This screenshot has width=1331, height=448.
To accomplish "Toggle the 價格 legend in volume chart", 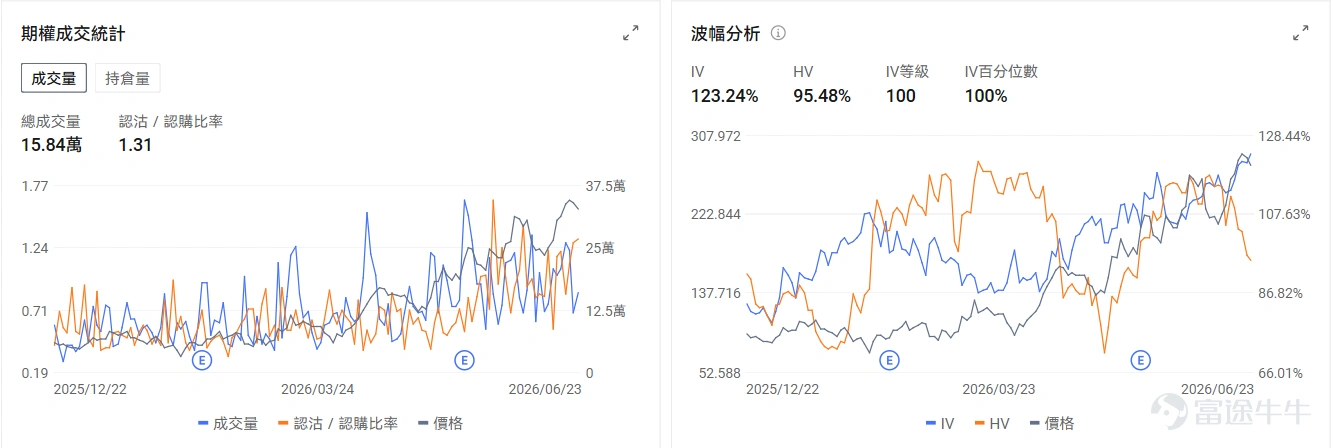I will pos(439,424).
